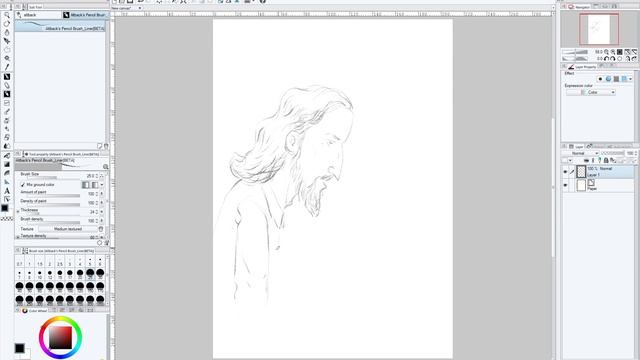Viewport: 640px width, 360px height.
Task: Click zoom in icon in Navigator
Action: point(613,52)
